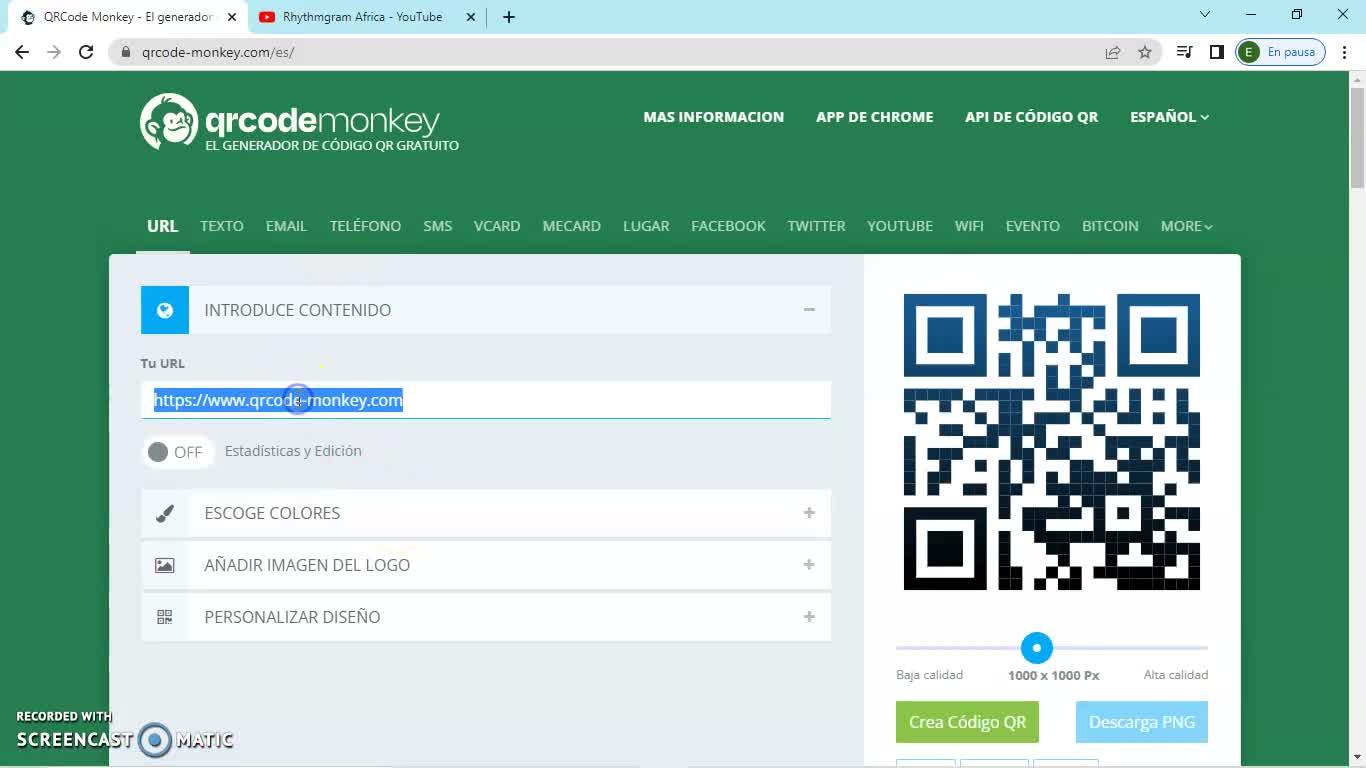The height and width of the screenshot is (768, 1366).
Task: Select the URL tab
Action: (x=162, y=226)
